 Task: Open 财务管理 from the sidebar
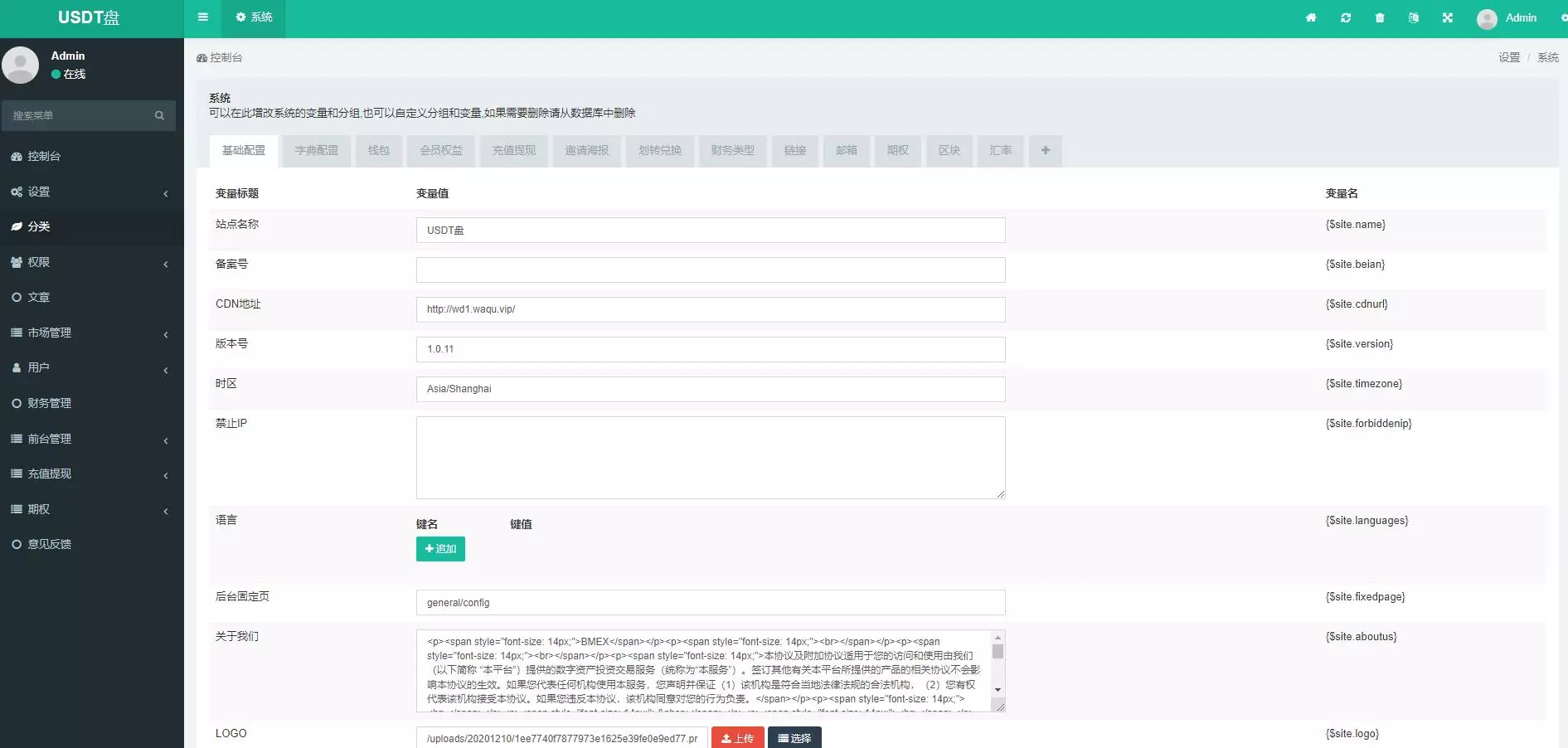point(50,403)
